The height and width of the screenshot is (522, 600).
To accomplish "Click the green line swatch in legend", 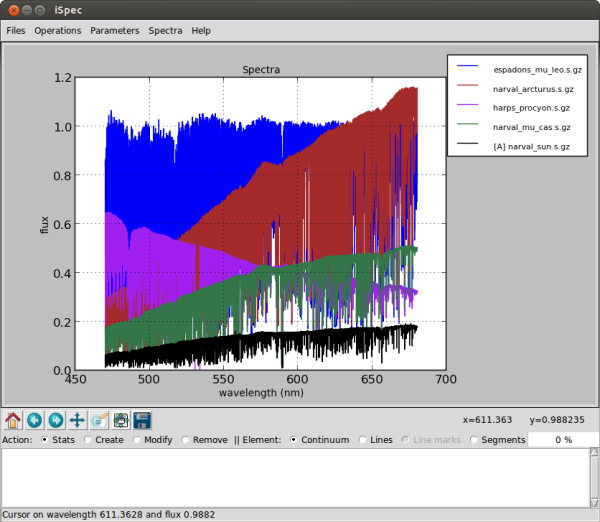I will click(467, 124).
